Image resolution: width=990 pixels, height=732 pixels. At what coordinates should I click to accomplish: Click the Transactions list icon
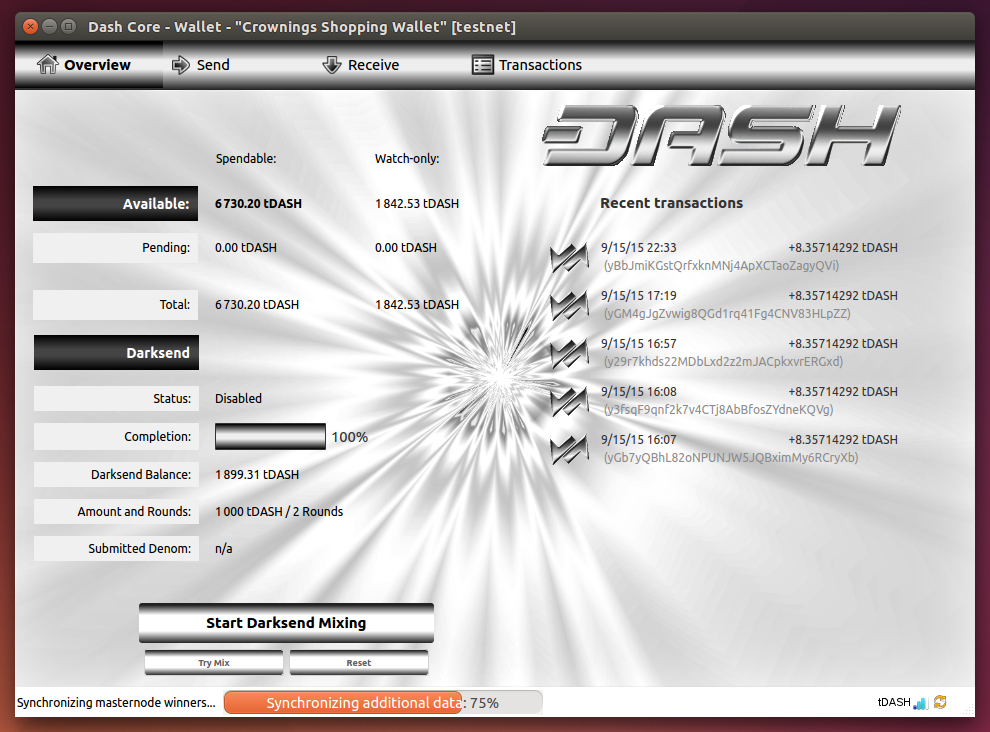point(482,65)
